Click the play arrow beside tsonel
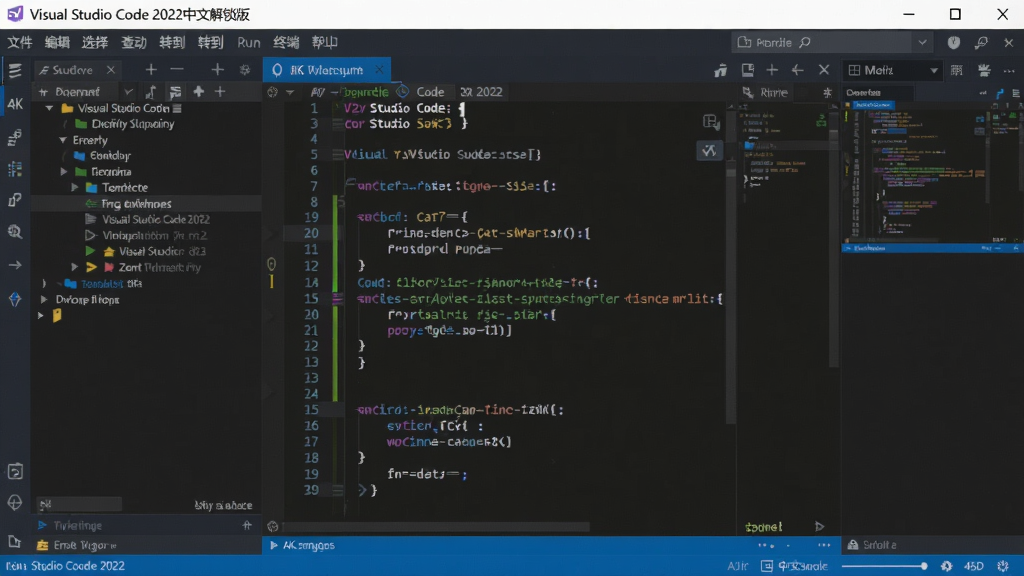This screenshot has height=576, width=1024. [819, 526]
